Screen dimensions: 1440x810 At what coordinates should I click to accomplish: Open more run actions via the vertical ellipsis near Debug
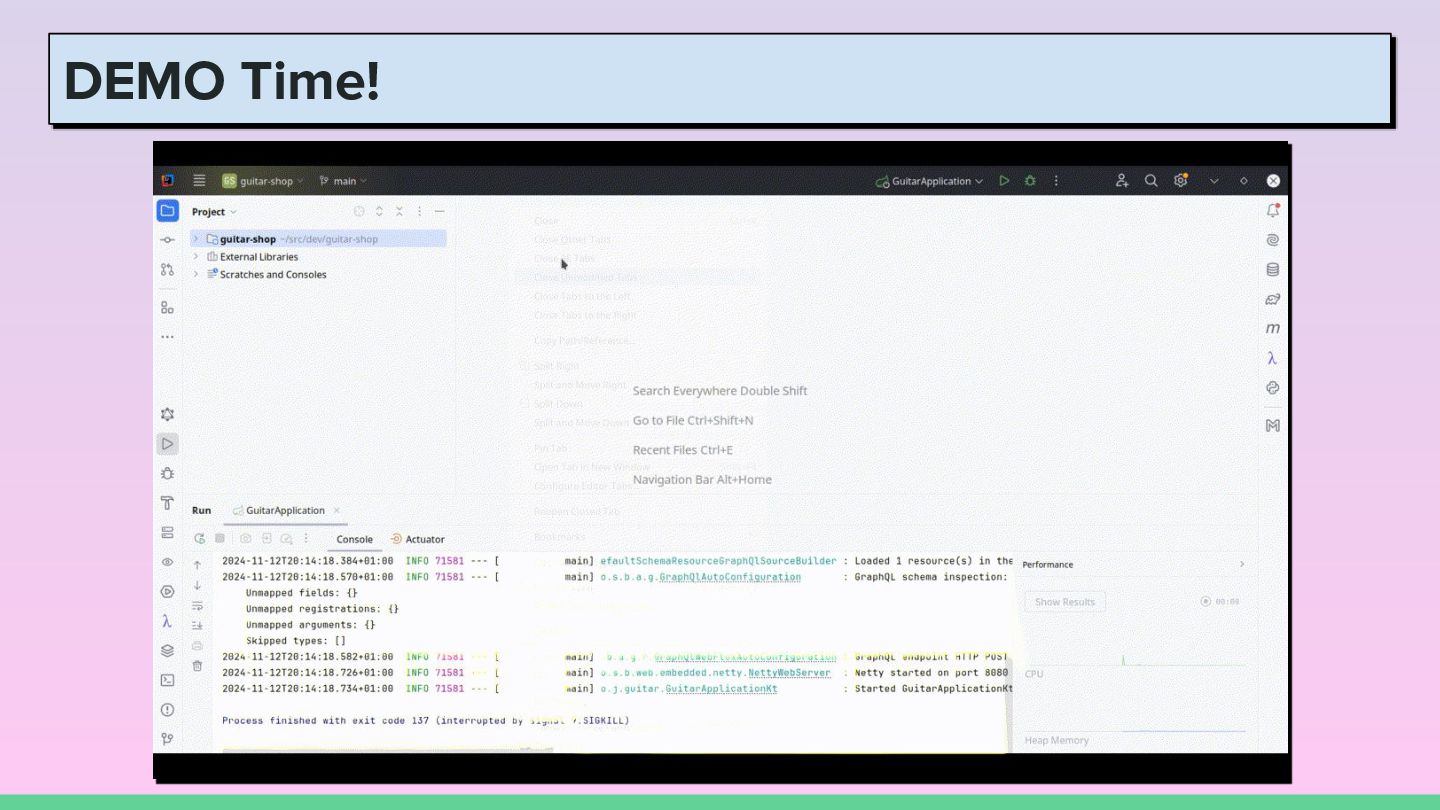[x=1056, y=181]
